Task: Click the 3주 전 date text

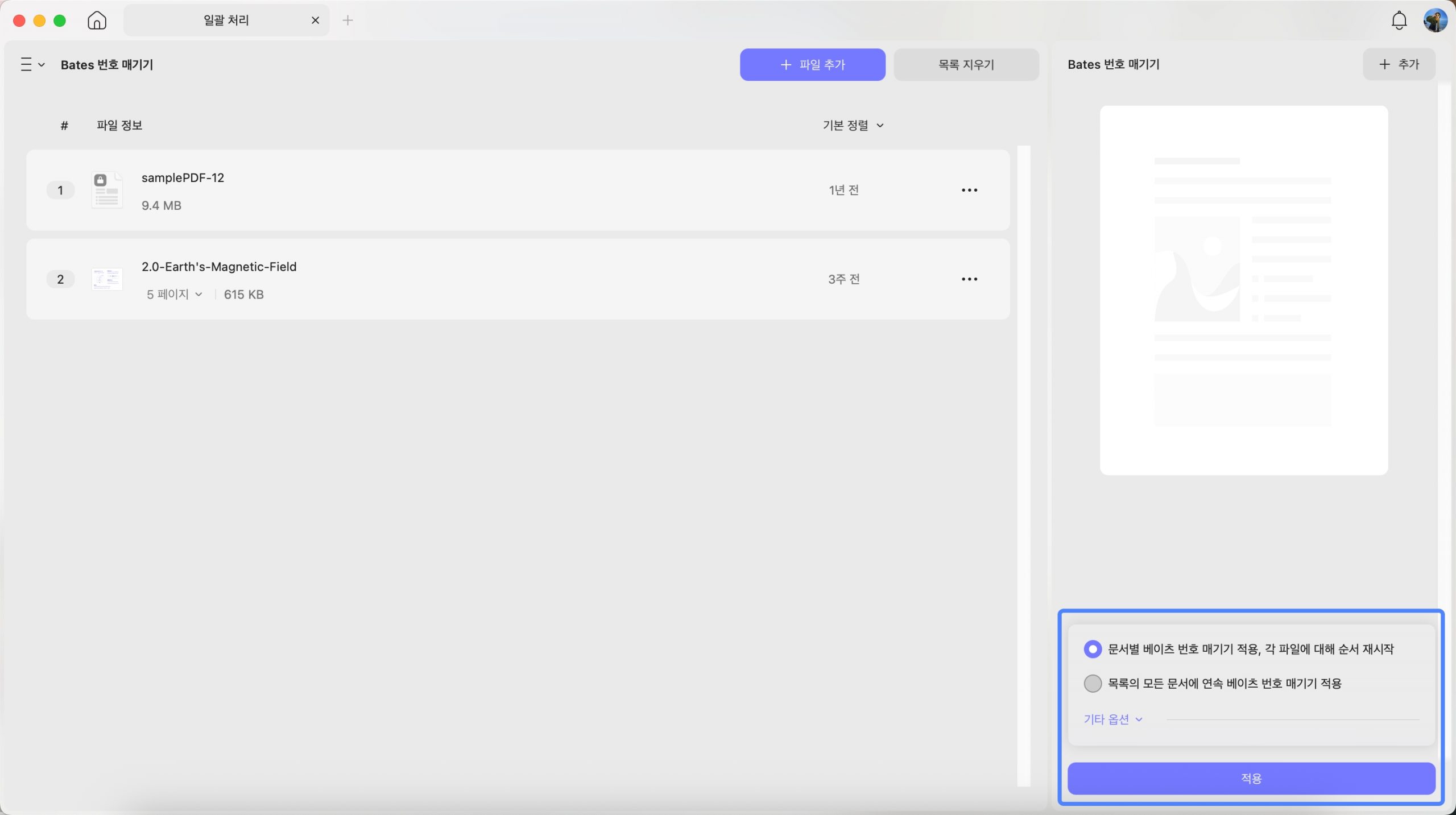Action: tap(843, 279)
